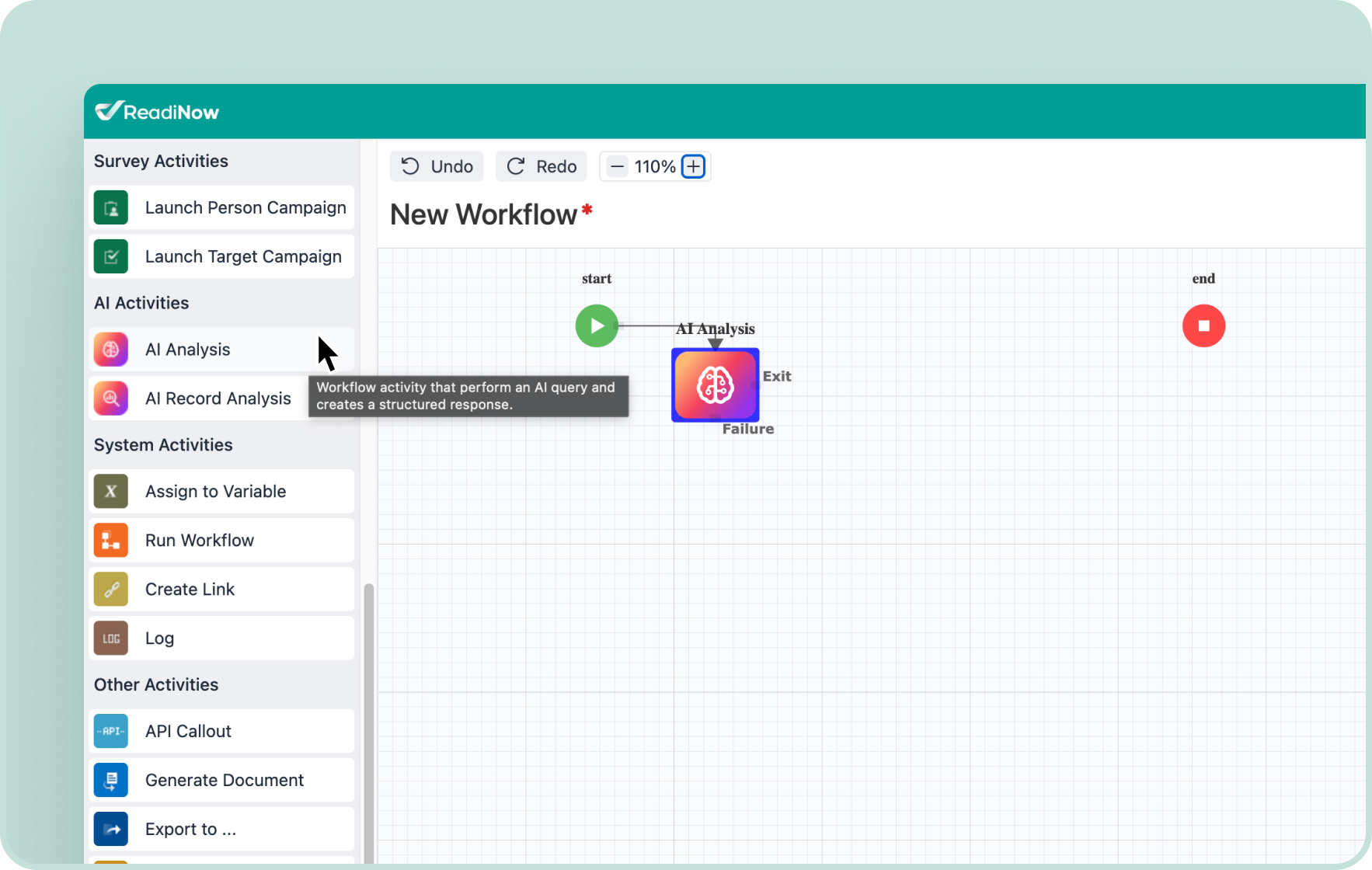Select the Generate Document activity
The height and width of the screenshot is (870, 1372).
(110, 780)
